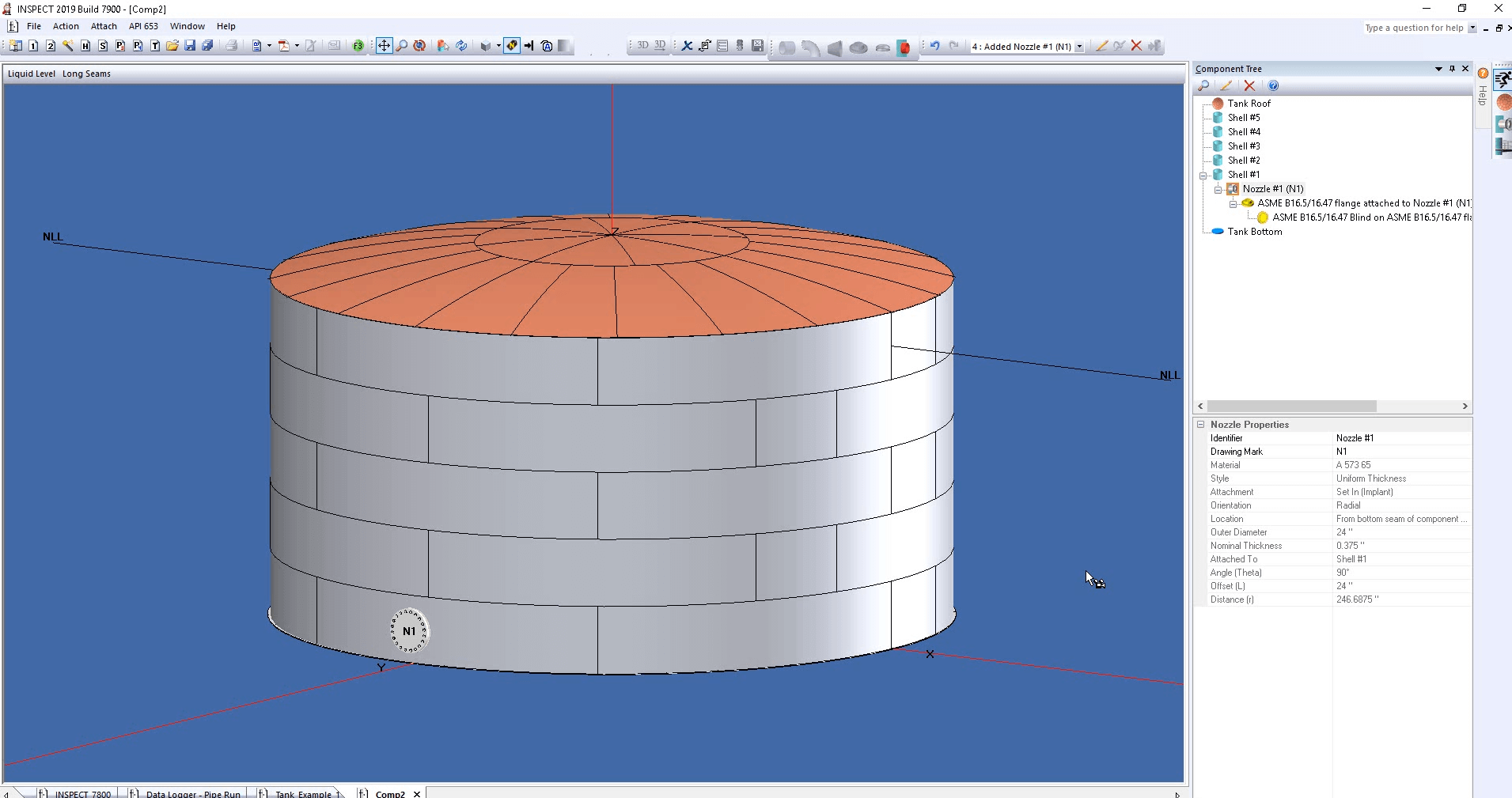Click the Save disk icon in toolbar

[190, 46]
